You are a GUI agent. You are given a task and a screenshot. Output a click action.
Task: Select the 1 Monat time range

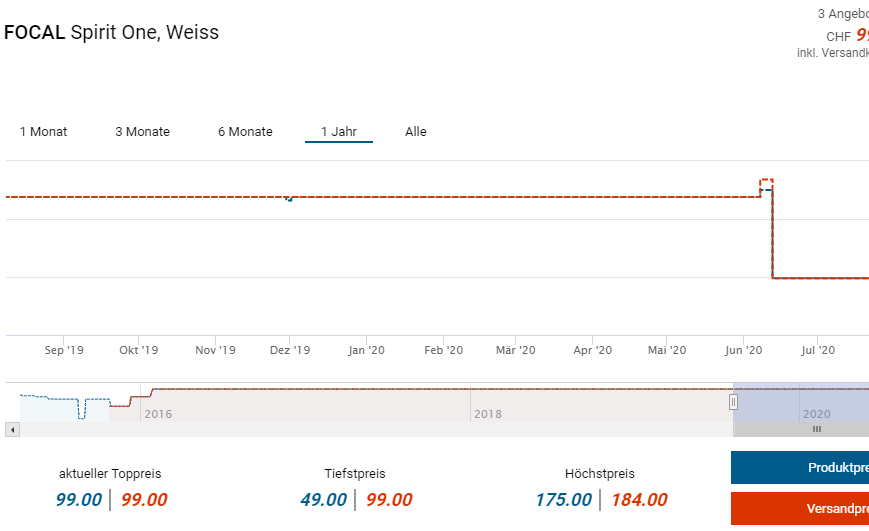(x=43, y=132)
